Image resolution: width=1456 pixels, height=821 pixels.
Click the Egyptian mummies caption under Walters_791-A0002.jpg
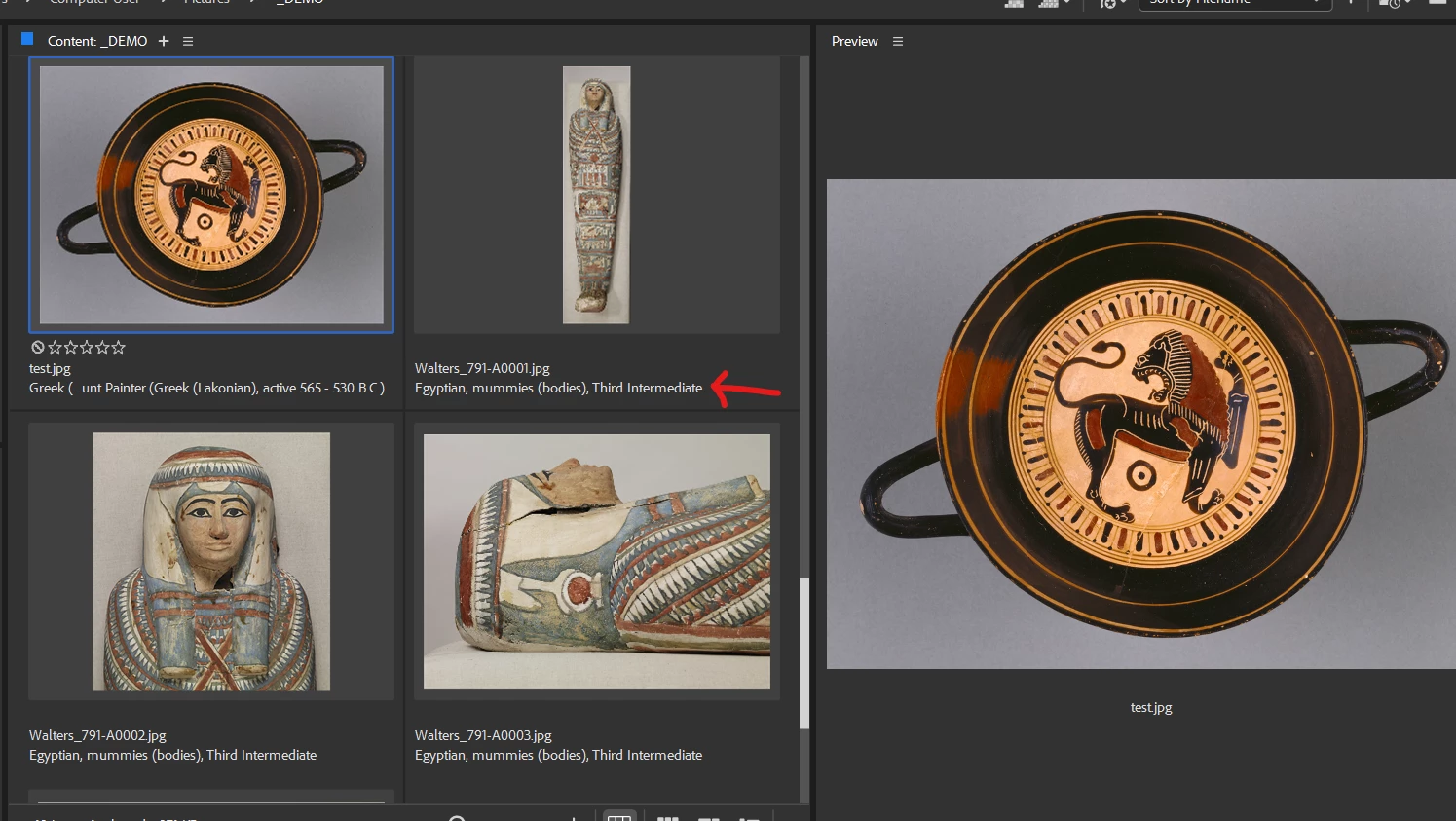(x=172, y=755)
